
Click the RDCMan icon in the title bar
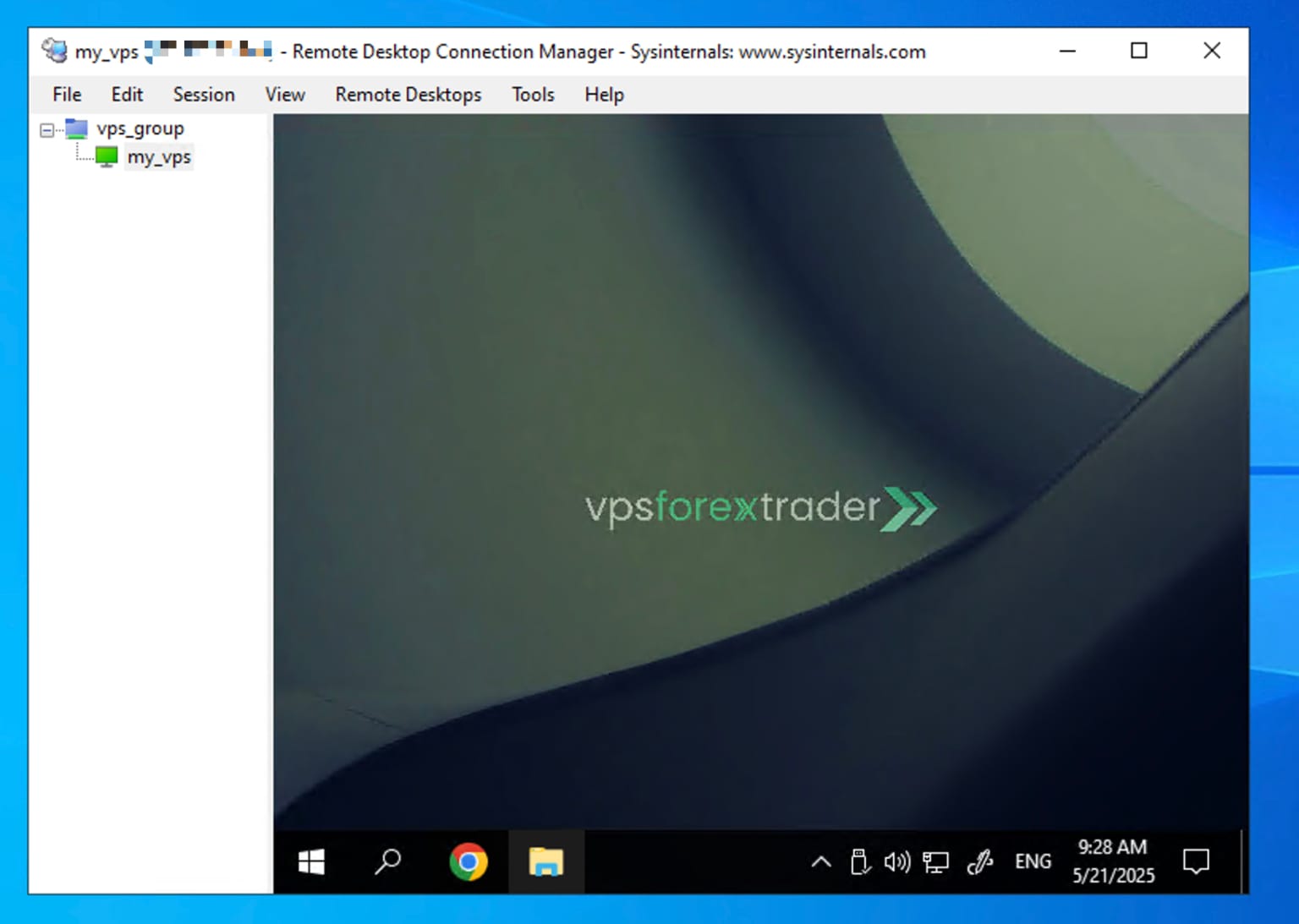coord(54,51)
